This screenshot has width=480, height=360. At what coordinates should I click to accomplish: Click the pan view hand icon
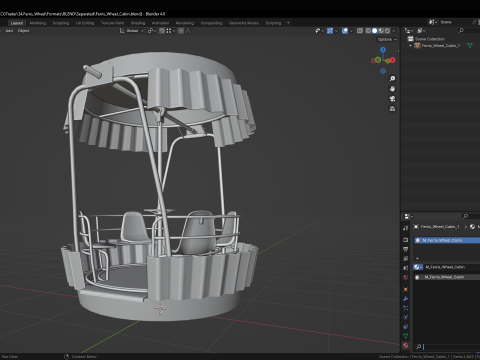coord(392,89)
